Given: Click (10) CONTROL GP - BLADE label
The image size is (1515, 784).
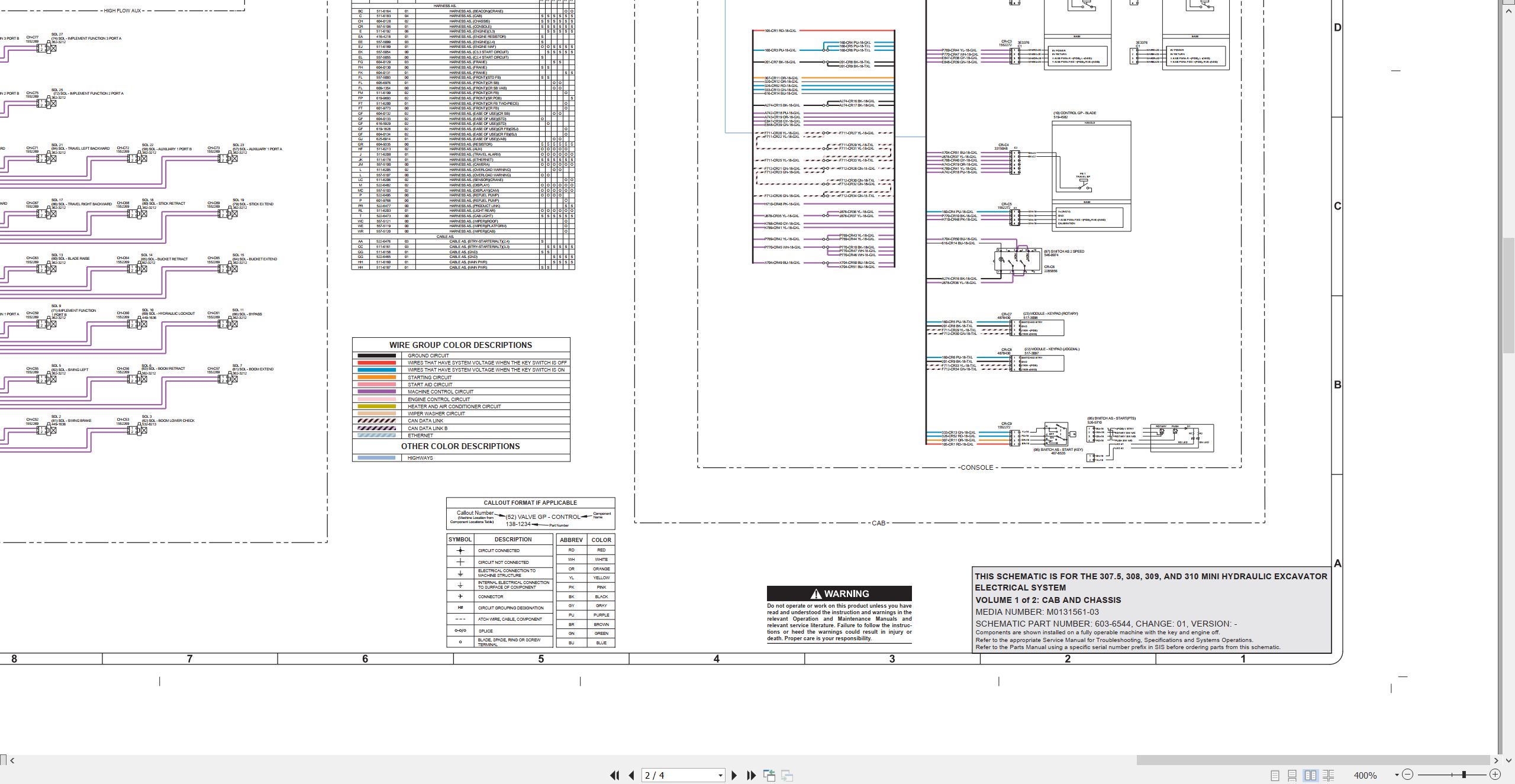Looking at the screenshot, I should [1075, 113].
